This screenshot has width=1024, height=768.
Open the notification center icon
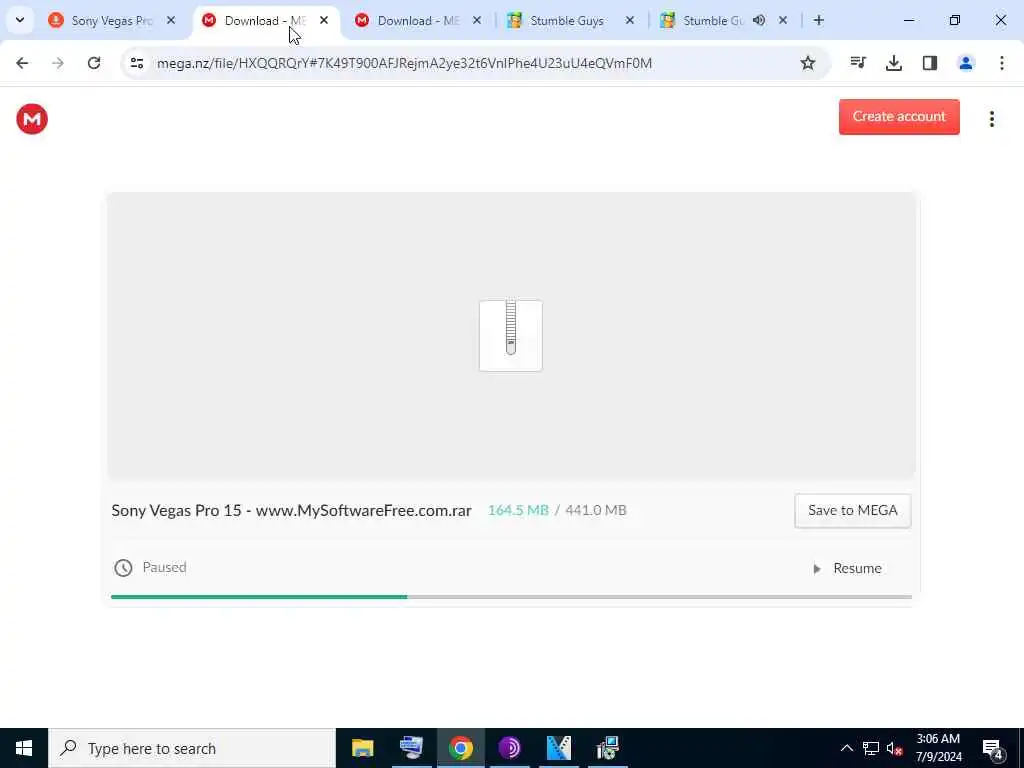992,749
